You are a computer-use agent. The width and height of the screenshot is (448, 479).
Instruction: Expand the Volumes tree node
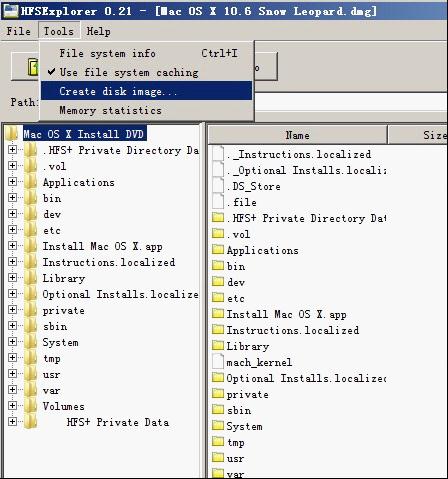tap(12, 406)
